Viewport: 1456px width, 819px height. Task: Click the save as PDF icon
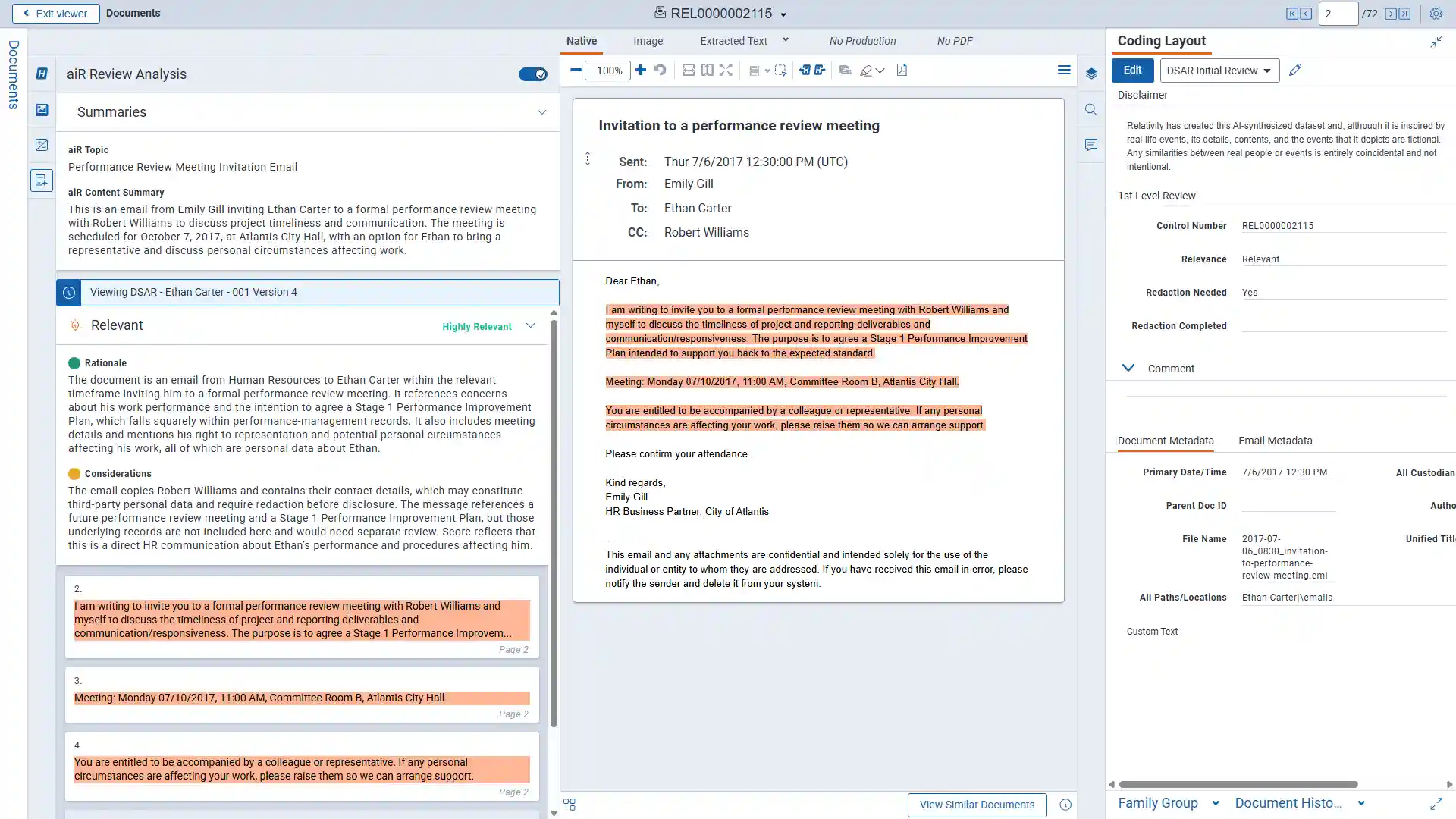point(902,71)
